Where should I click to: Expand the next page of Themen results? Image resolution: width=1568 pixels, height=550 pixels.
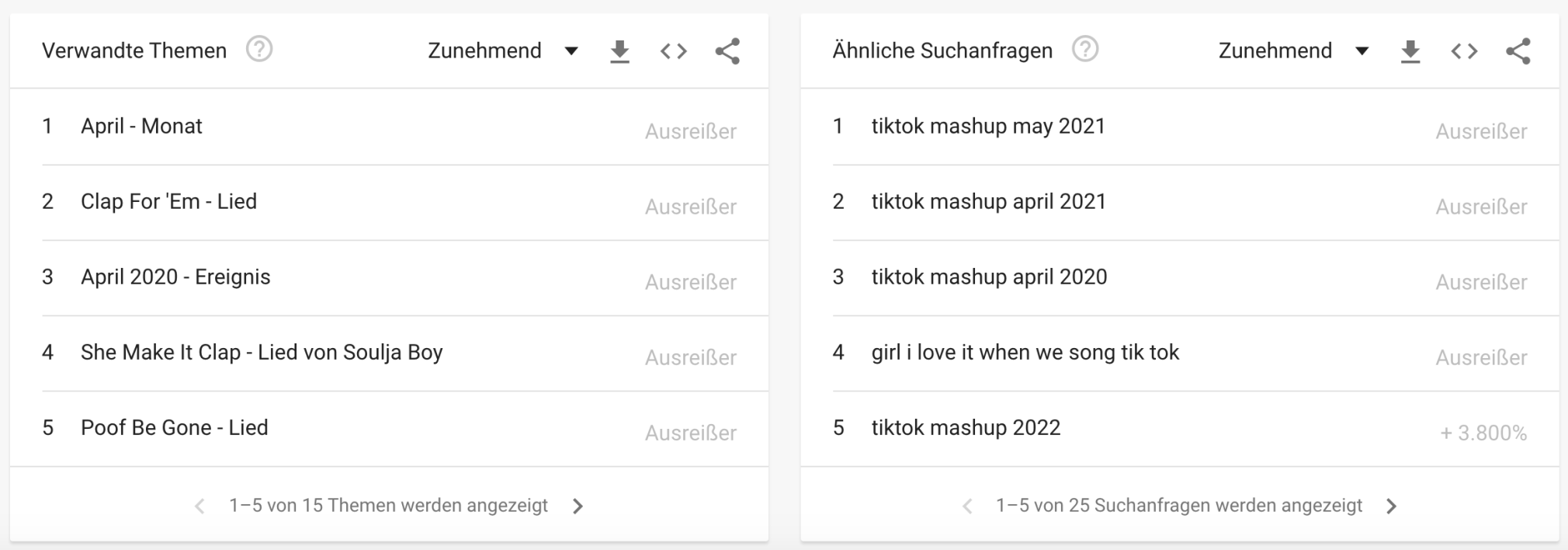coord(578,505)
